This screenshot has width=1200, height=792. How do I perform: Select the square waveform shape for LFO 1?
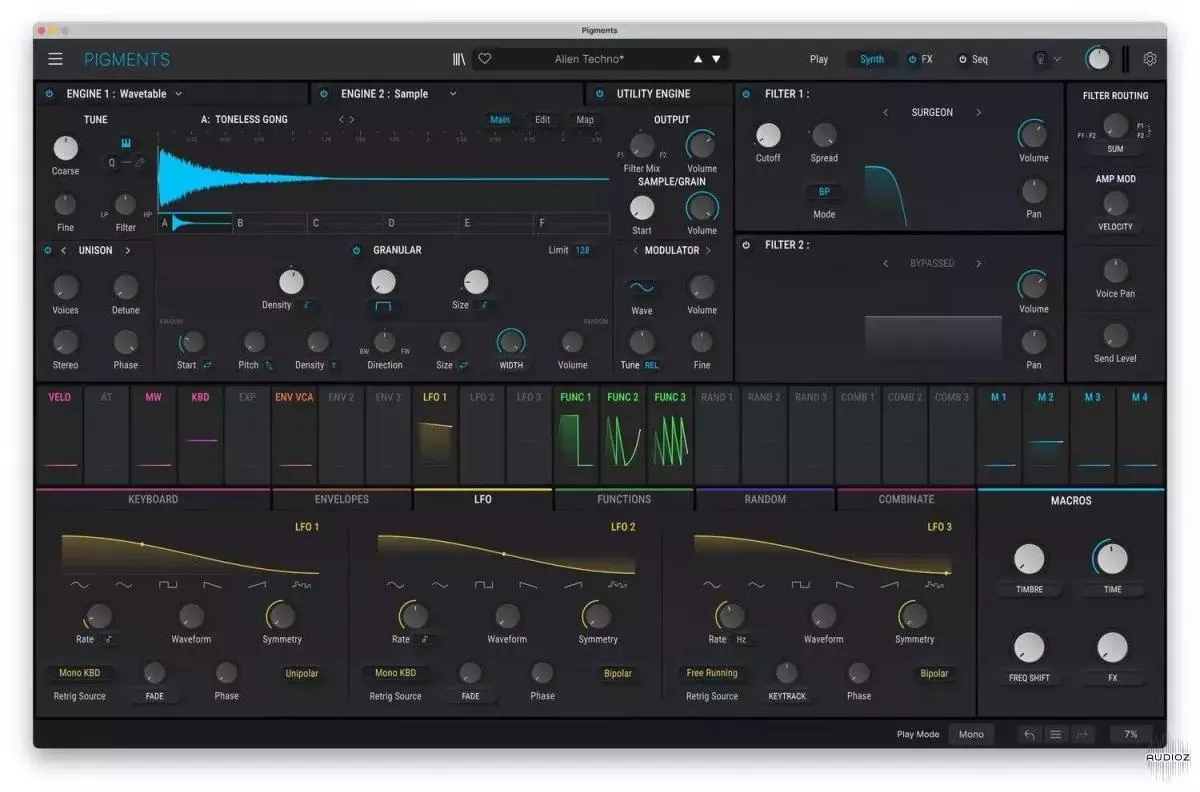(167, 585)
